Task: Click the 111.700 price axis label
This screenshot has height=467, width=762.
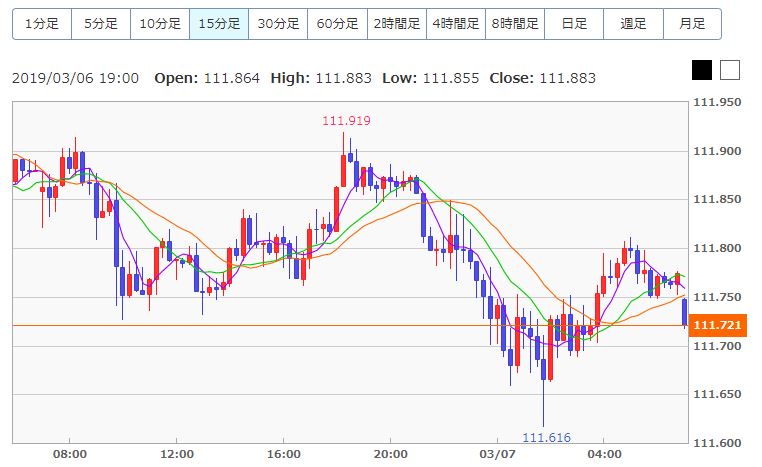Action: (x=717, y=346)
